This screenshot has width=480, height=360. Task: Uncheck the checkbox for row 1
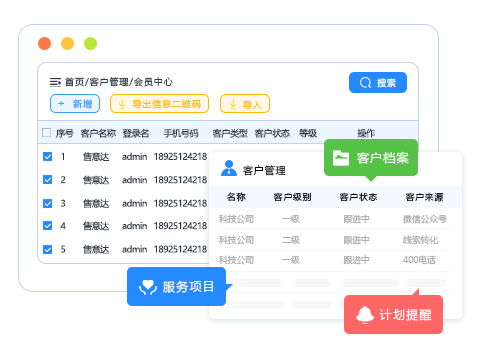pos(48,156)
